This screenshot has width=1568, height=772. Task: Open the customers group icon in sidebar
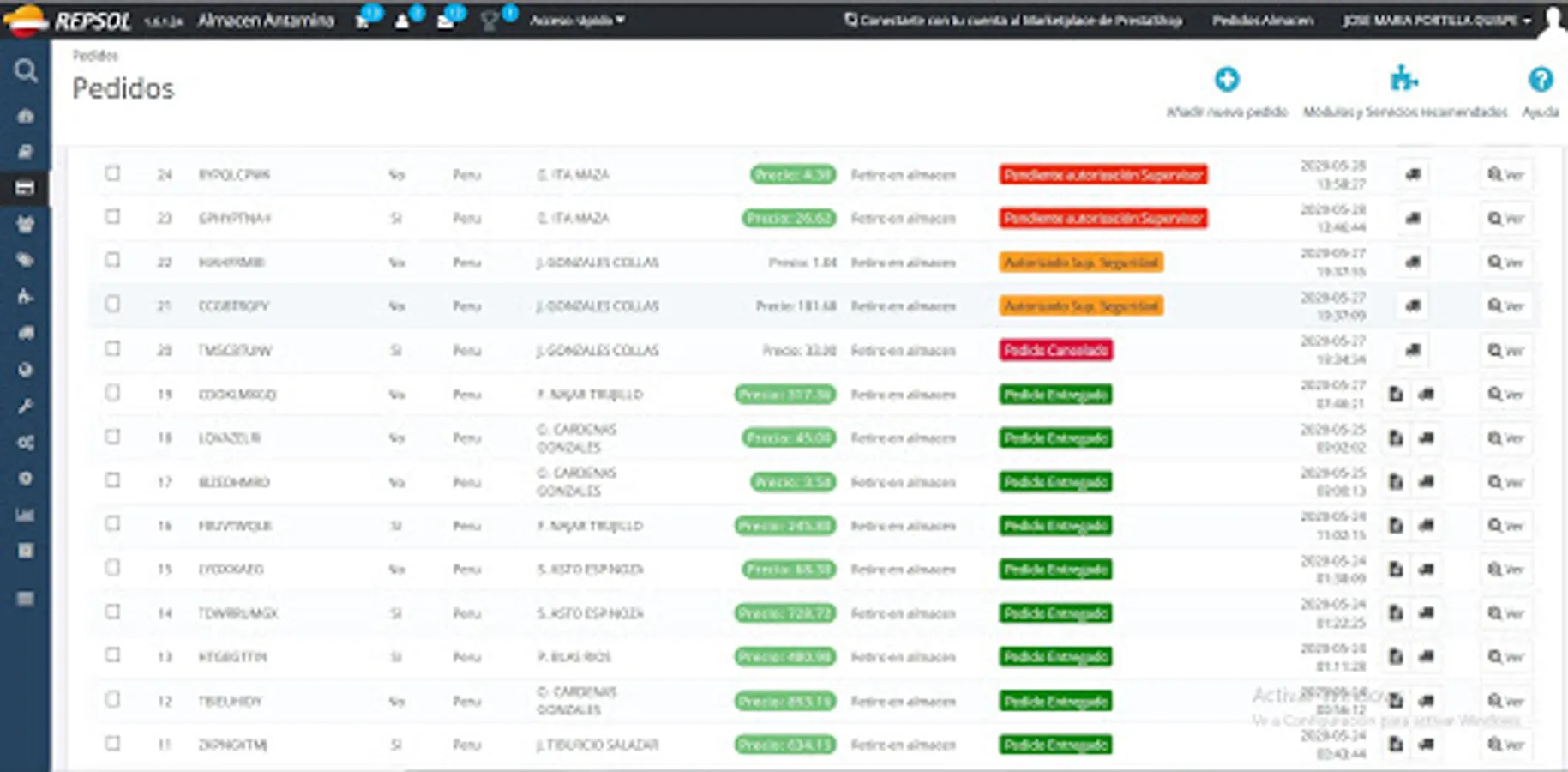pos(26,224)
